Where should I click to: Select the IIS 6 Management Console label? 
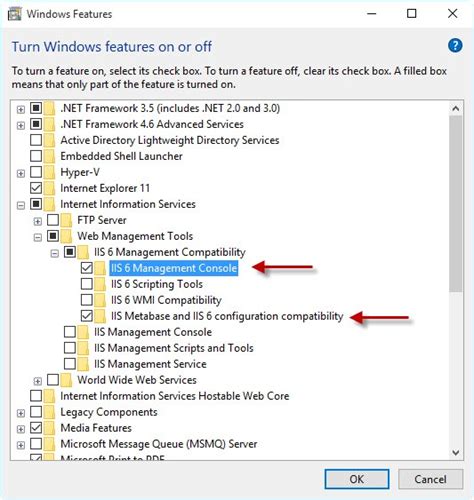(x=174, y=268)
